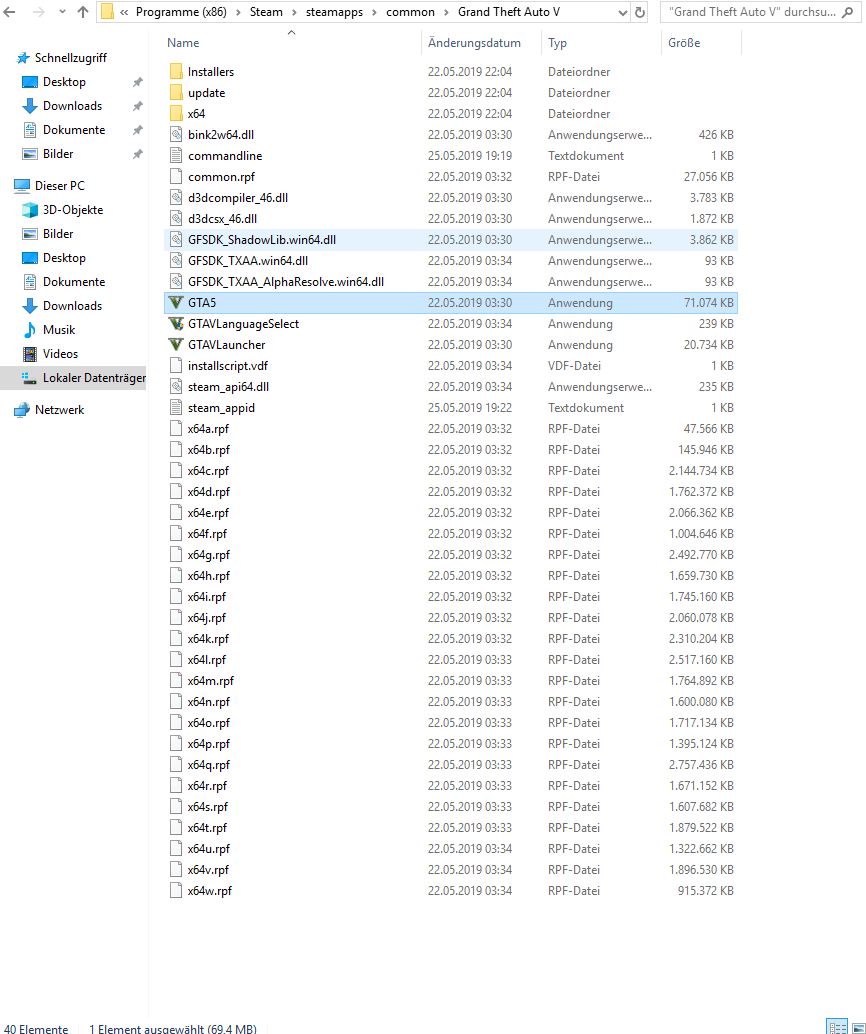Viewport: 866px width, 1034px height.
Task: Go up one folder level
Action: 82,12
